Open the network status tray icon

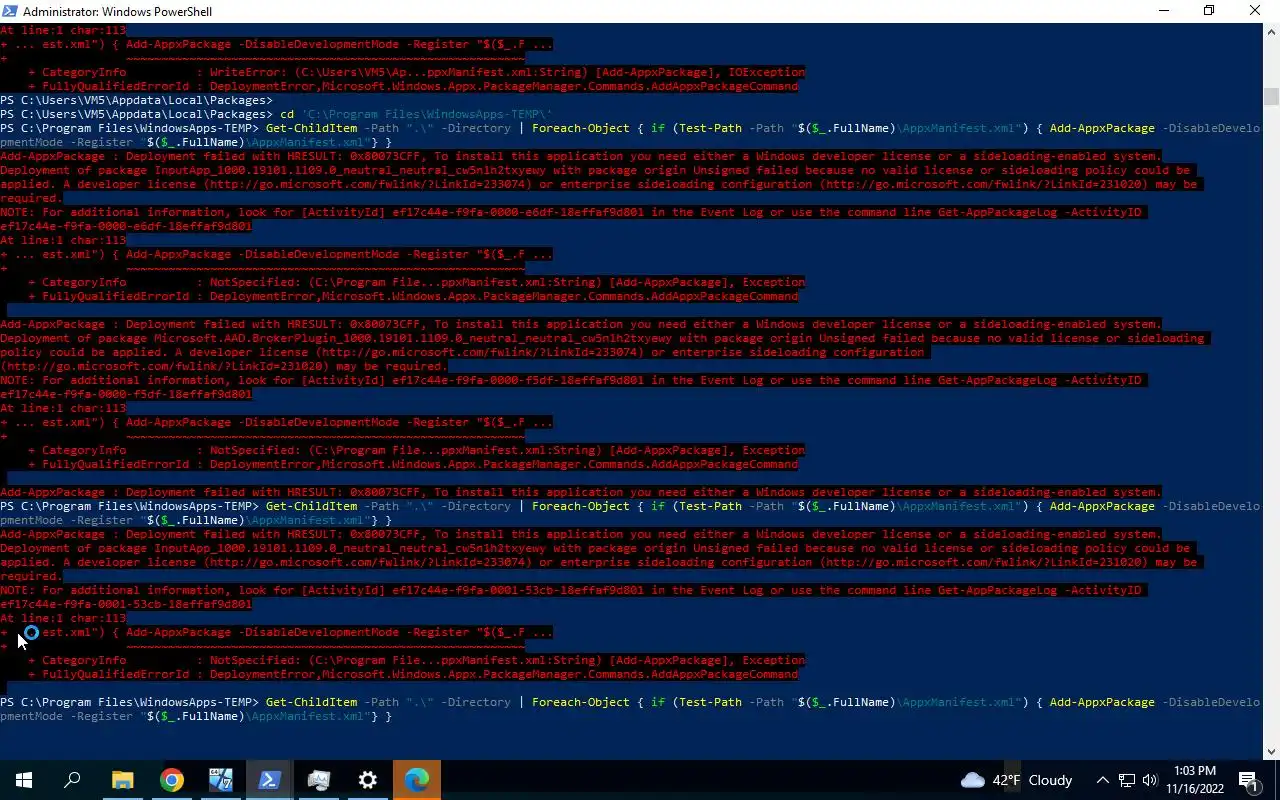click(1127, 780)
